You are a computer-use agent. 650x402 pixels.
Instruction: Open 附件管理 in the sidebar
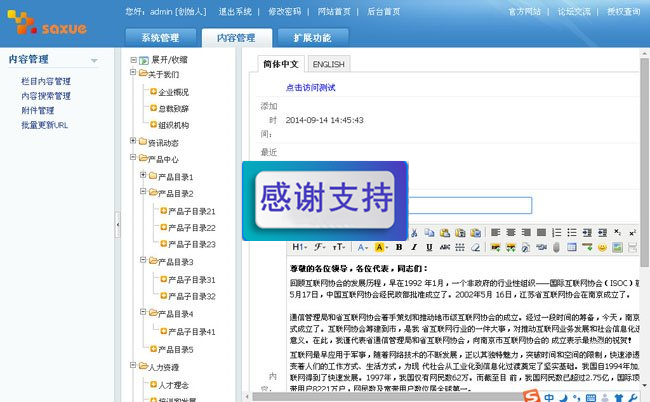point(38,110)
